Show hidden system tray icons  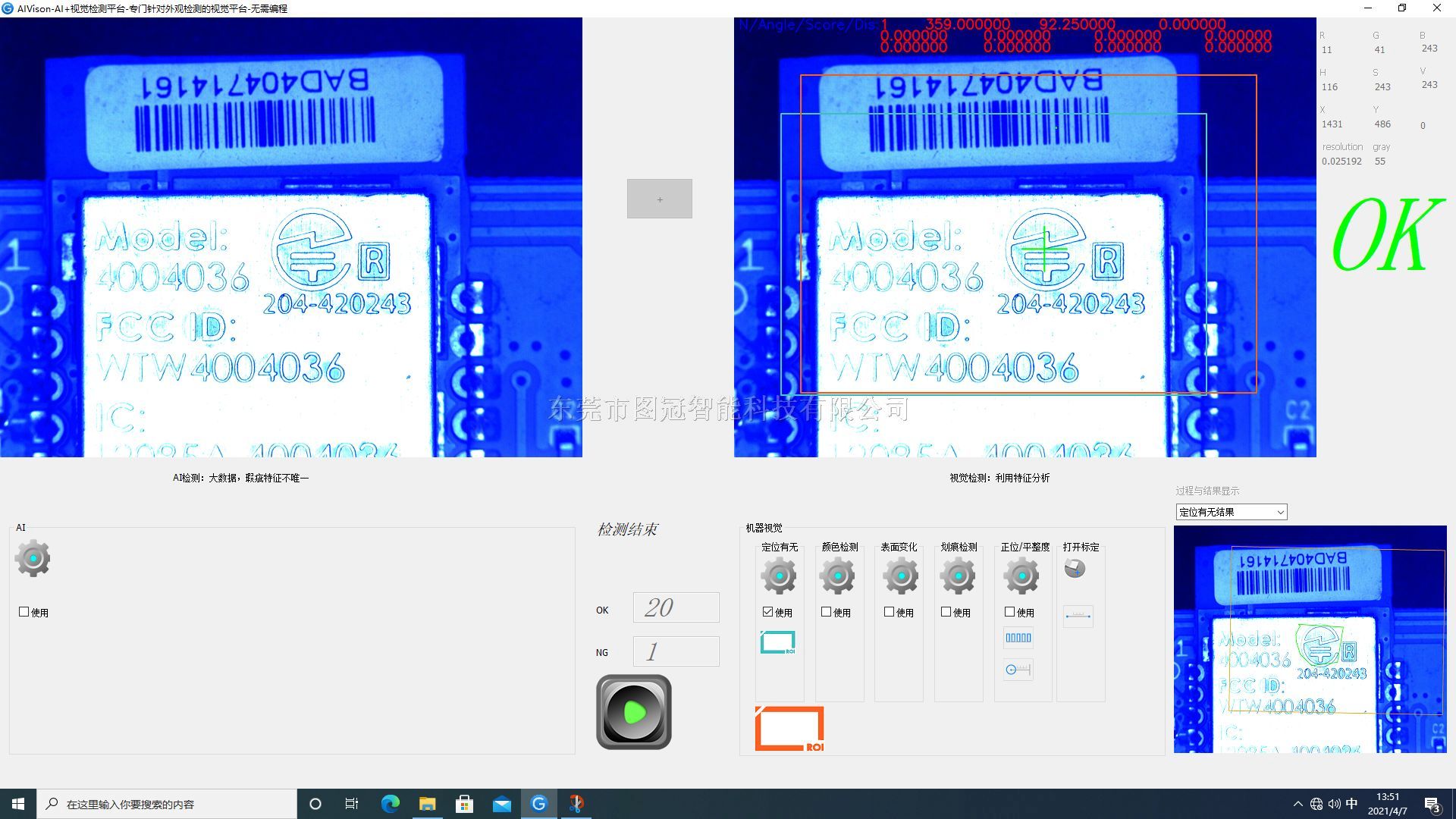point(1298,804)
